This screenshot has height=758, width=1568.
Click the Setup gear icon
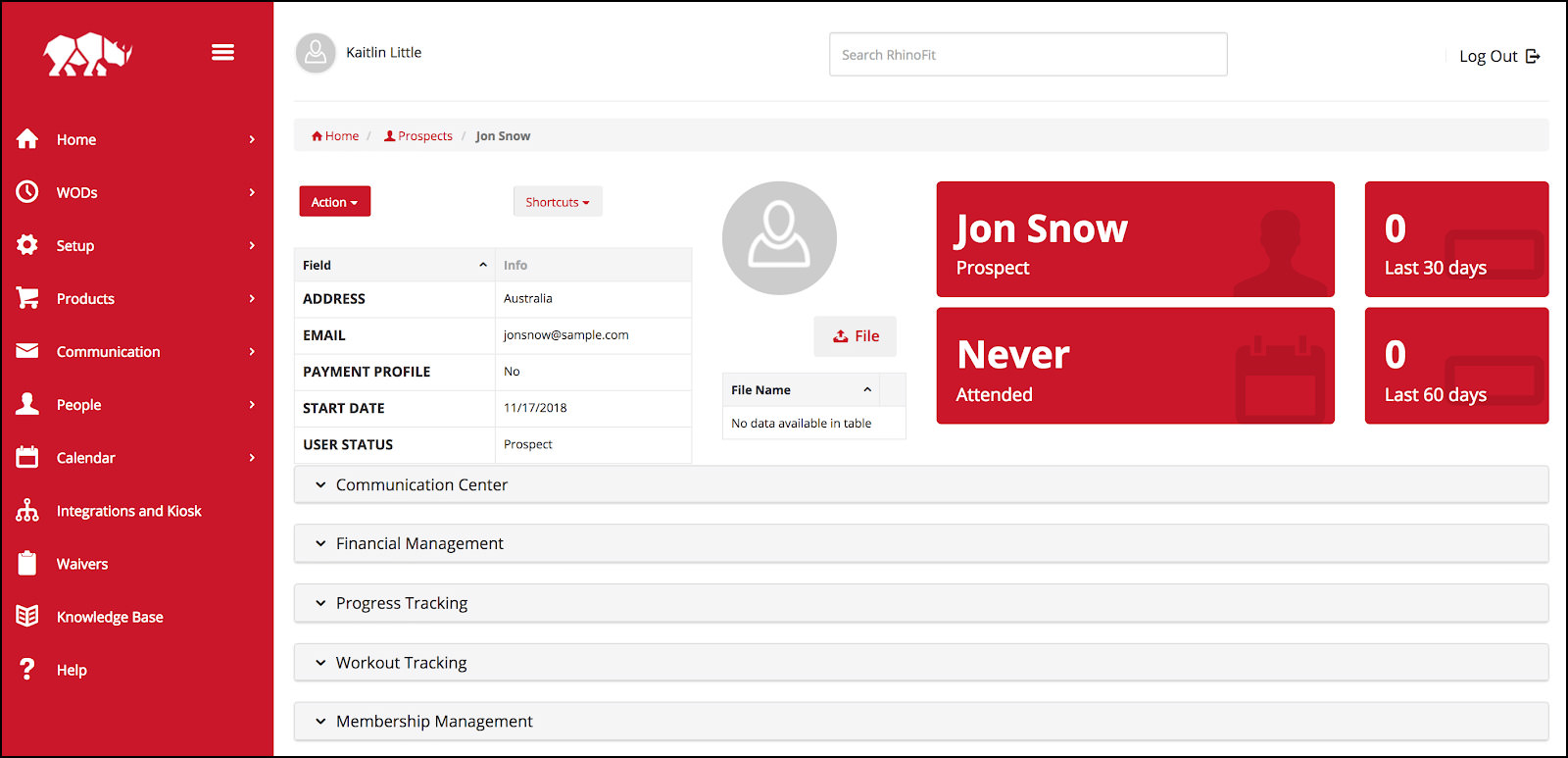pyautogui.click(x=27, y=245)
